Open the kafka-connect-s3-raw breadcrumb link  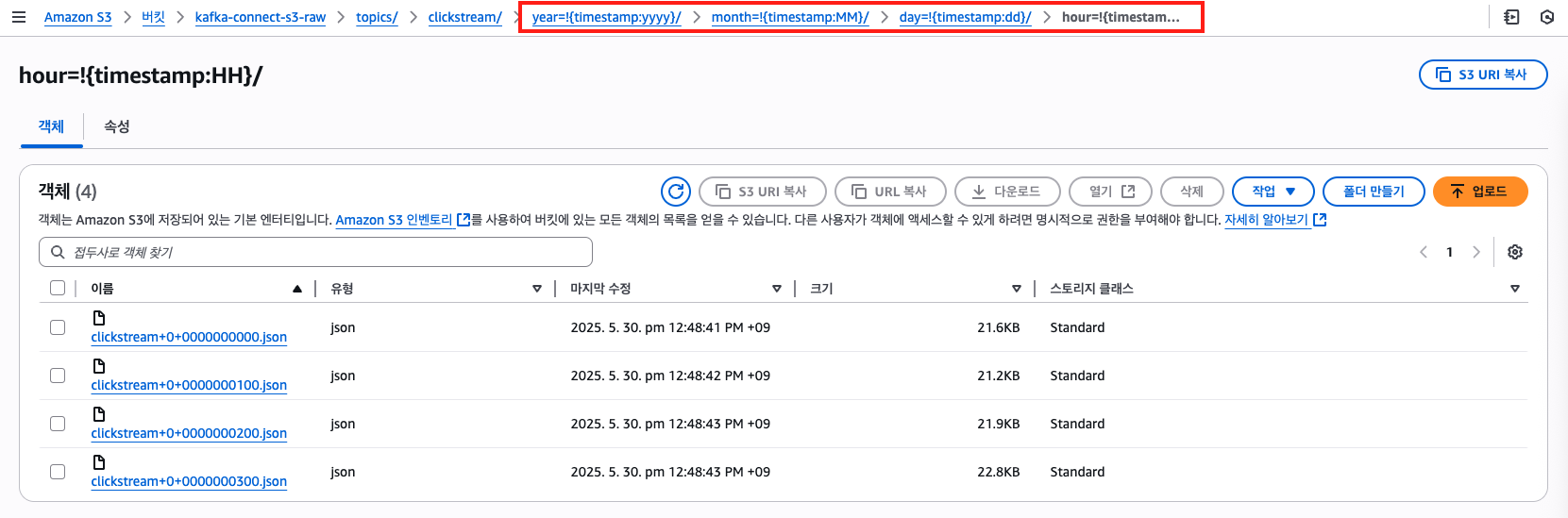(261, 17)
